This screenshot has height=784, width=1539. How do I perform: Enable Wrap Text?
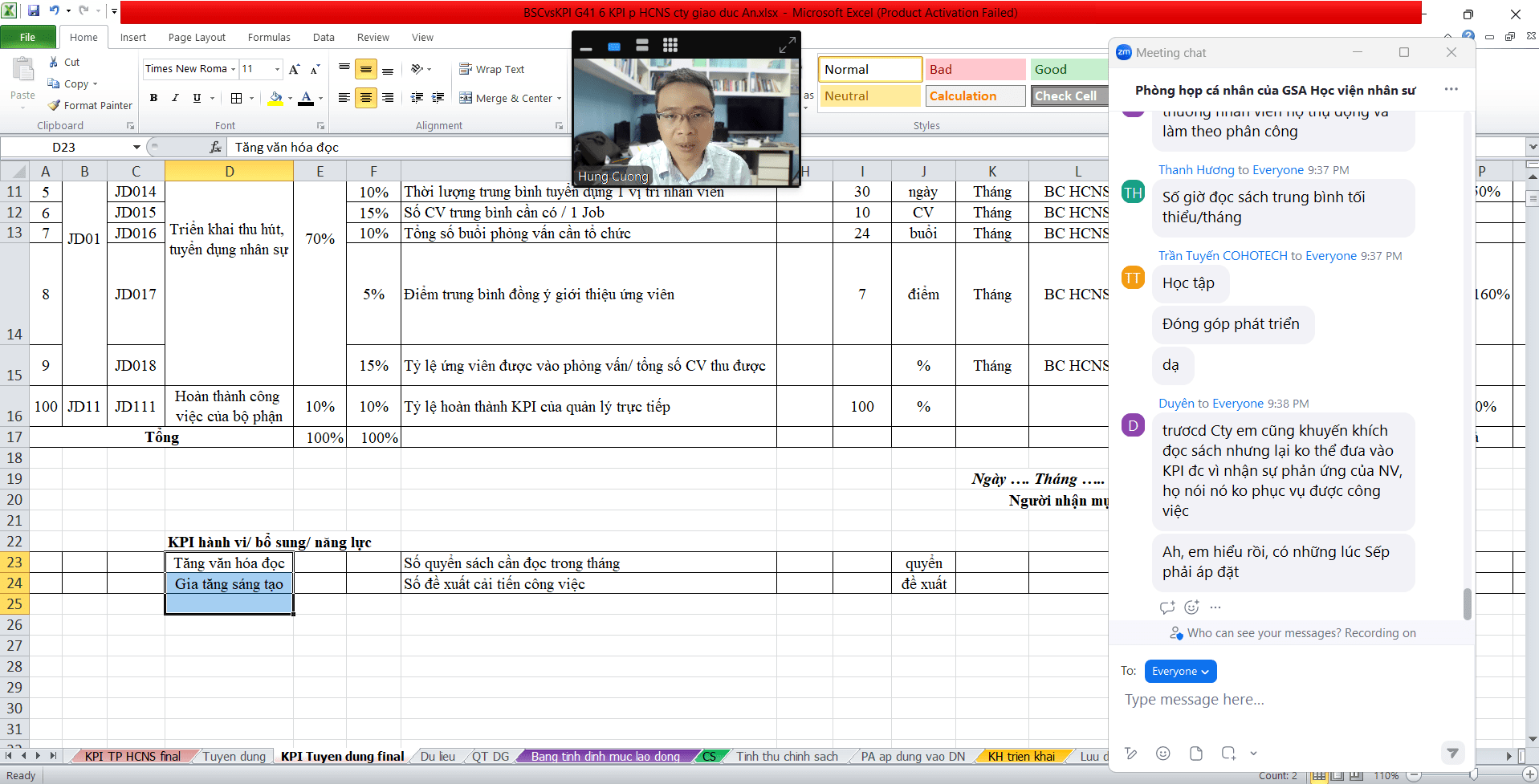(x=491, y=69)
